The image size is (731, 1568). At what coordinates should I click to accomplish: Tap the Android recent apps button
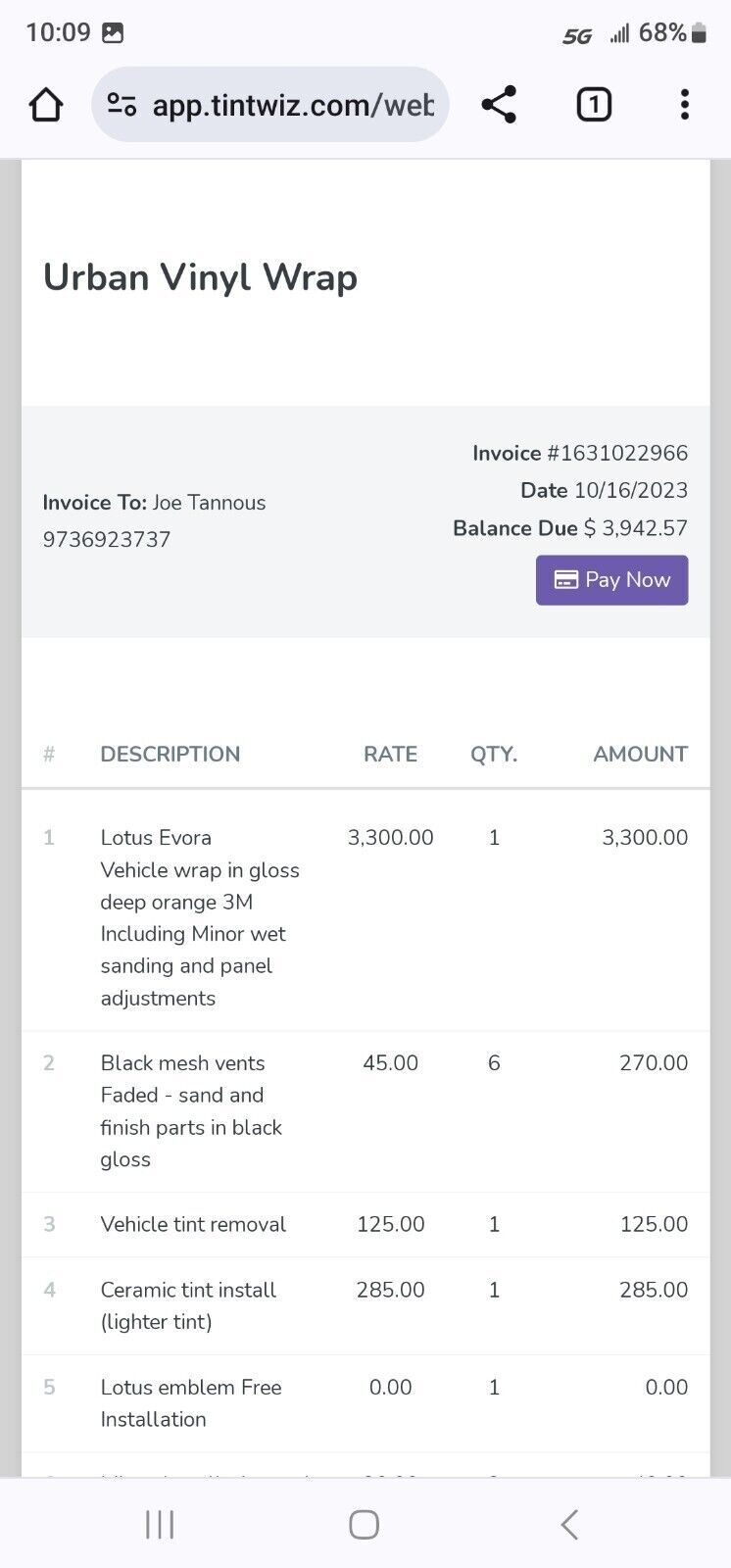click(x=160, y=1524)
